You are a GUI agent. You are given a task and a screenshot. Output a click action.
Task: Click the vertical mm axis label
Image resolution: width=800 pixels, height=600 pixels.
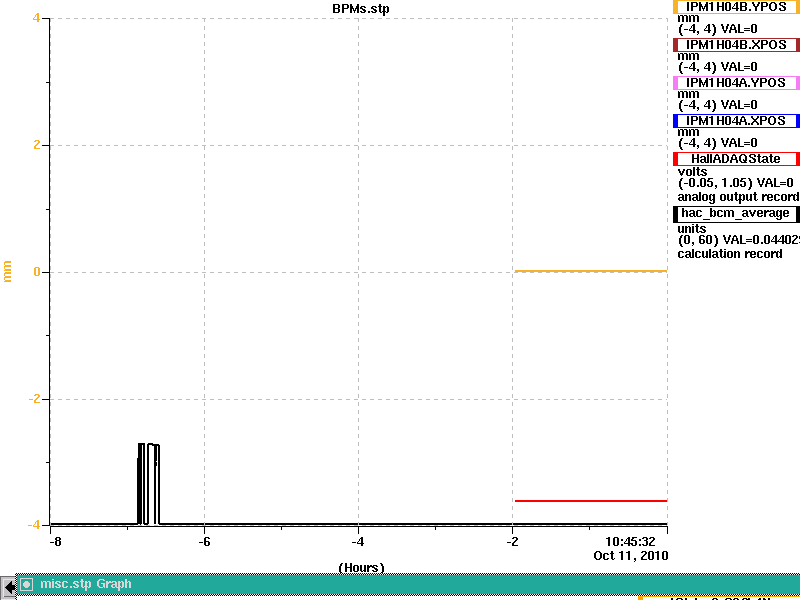[7, 271]
